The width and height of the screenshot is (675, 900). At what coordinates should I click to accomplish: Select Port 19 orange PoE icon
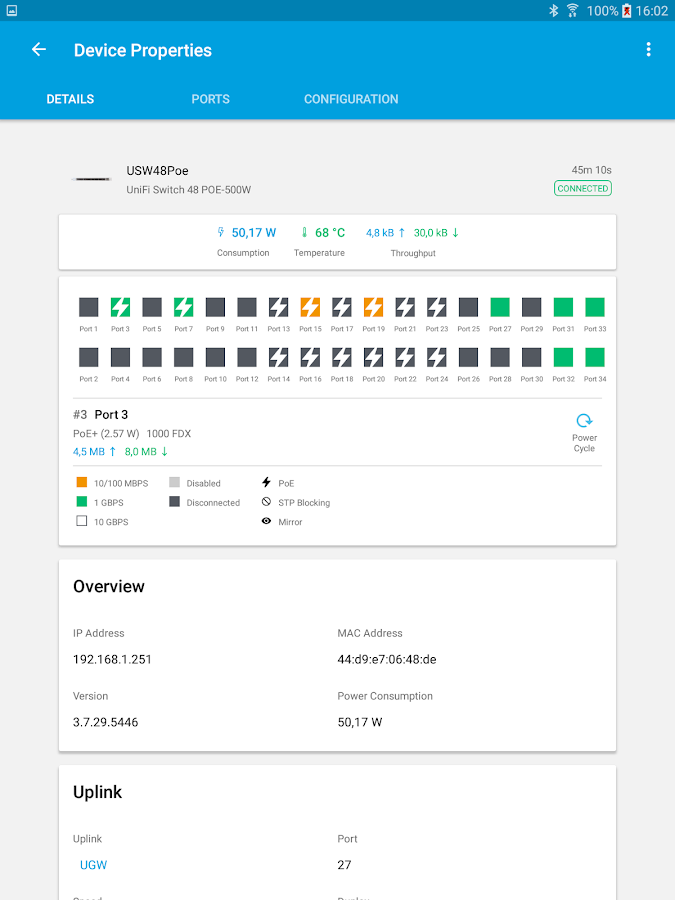[x=373, y=307]
